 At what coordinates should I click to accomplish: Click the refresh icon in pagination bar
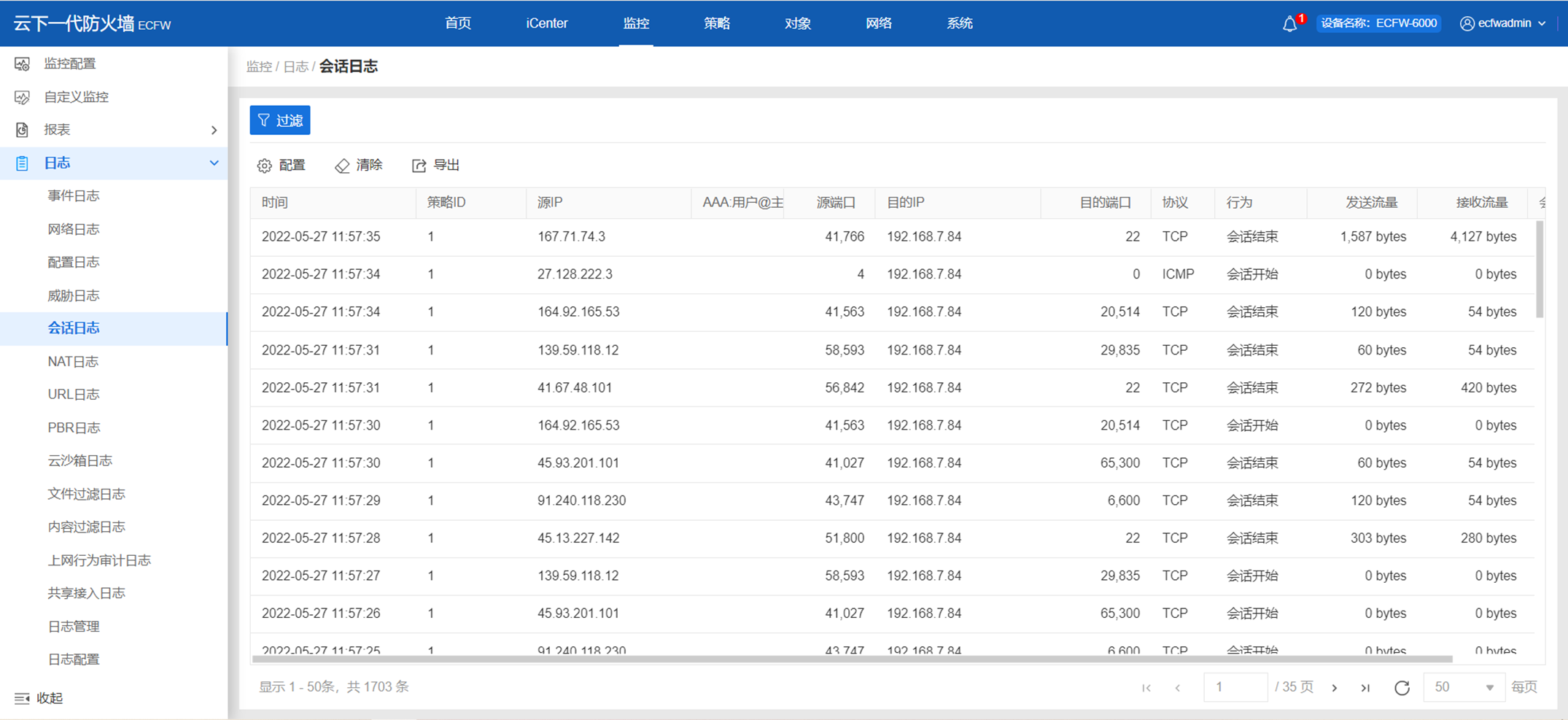coord(1401,687)
